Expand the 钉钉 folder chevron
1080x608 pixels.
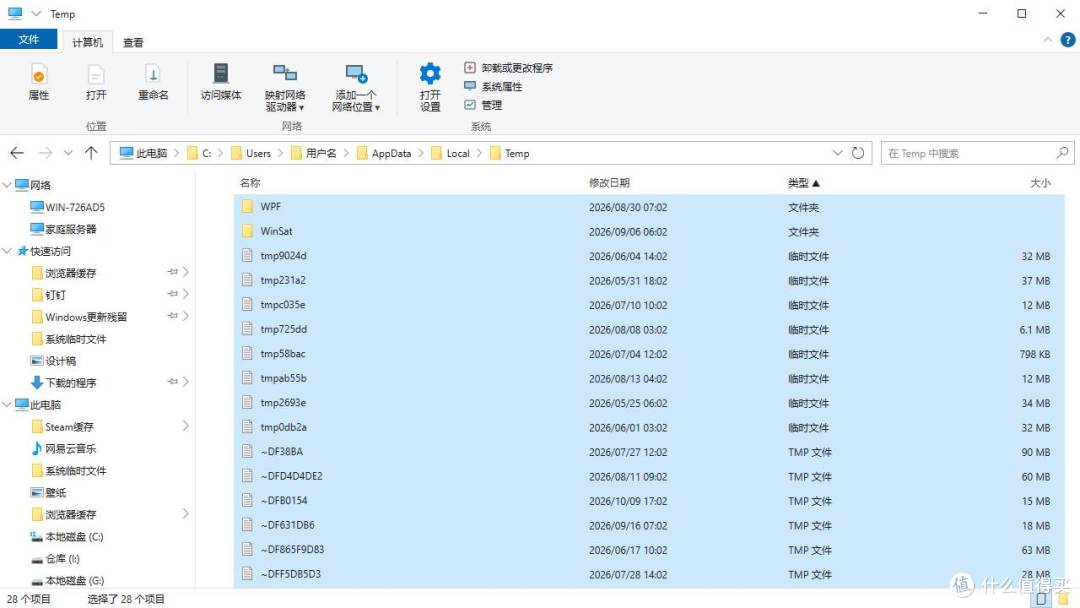(185, 294)
